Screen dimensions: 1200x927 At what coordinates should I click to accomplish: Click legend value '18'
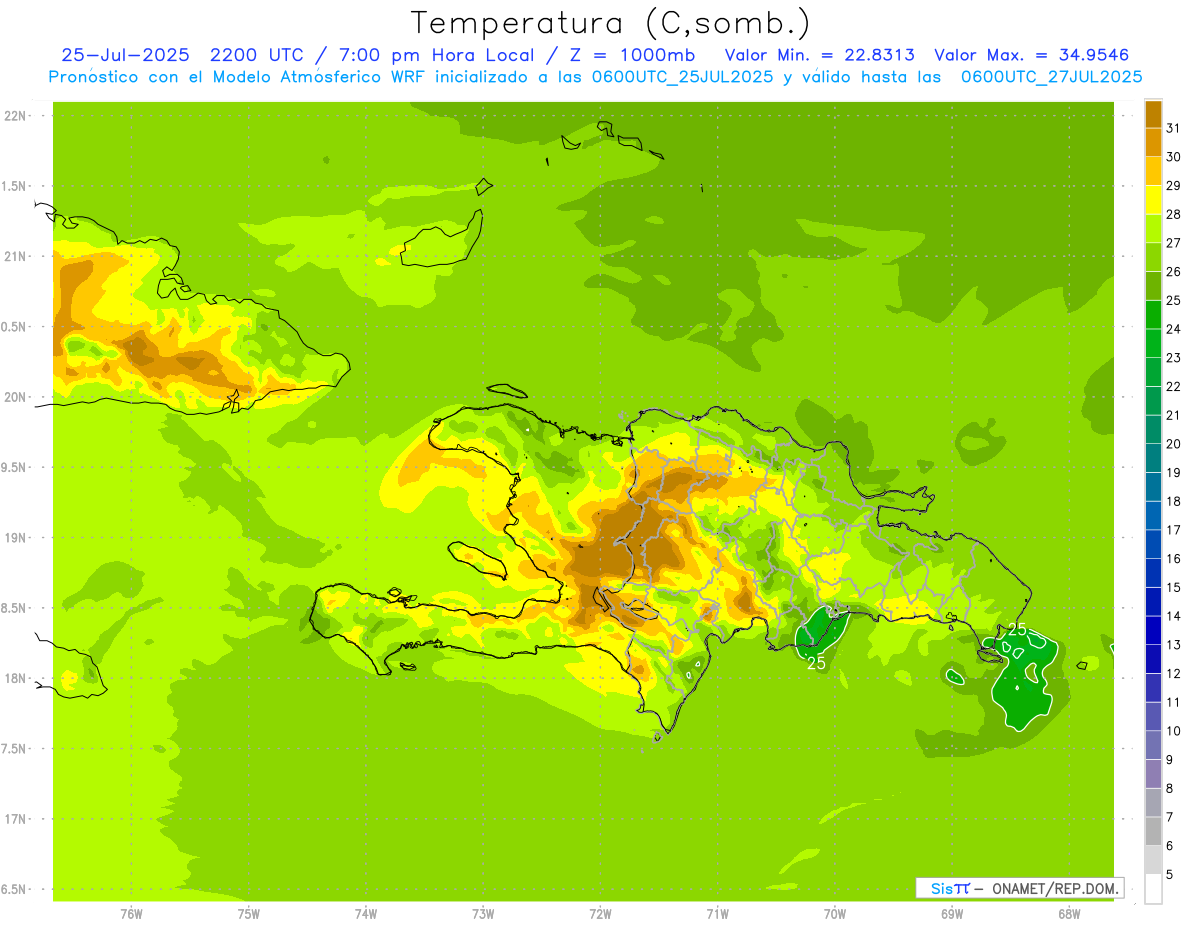click(x=1174, y=501)
